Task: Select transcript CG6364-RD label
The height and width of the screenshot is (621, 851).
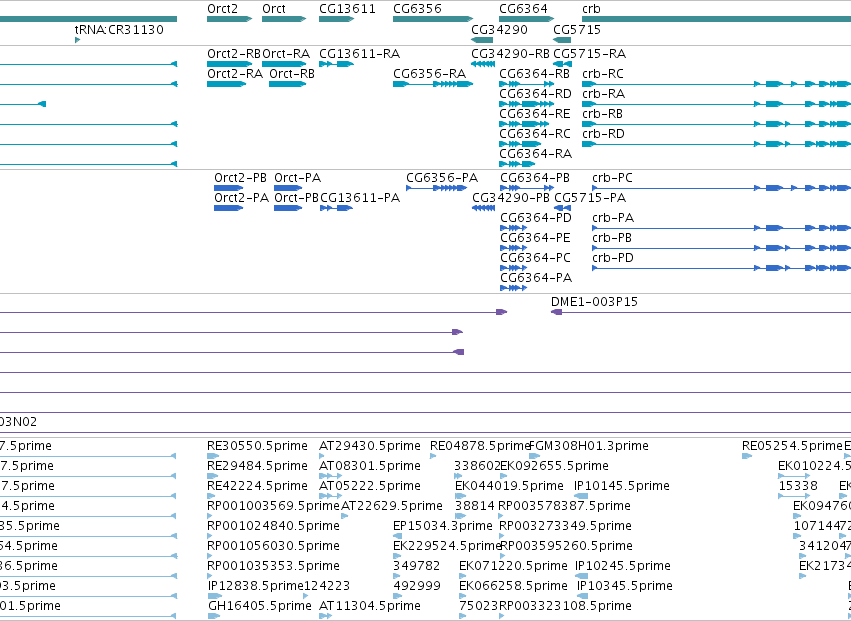Action: [x=535, y=94]
